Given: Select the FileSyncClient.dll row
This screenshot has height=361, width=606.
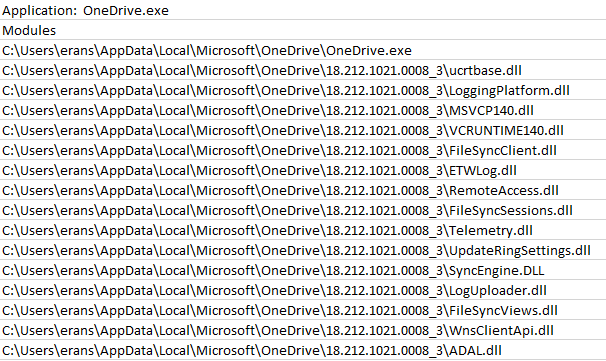Looking at the screenshot, I should (x=303, y=150).
